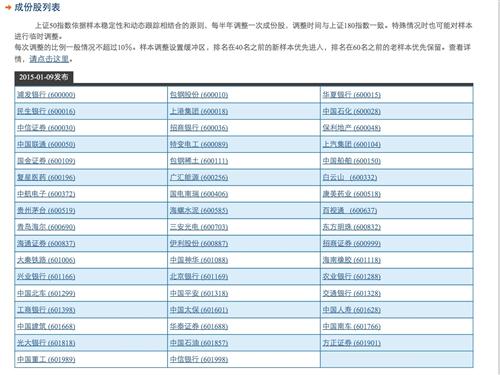Open 中国船舶 (600150) stock link
The height and width of the screenshot is (375, 500).
[x=351, y=161]
